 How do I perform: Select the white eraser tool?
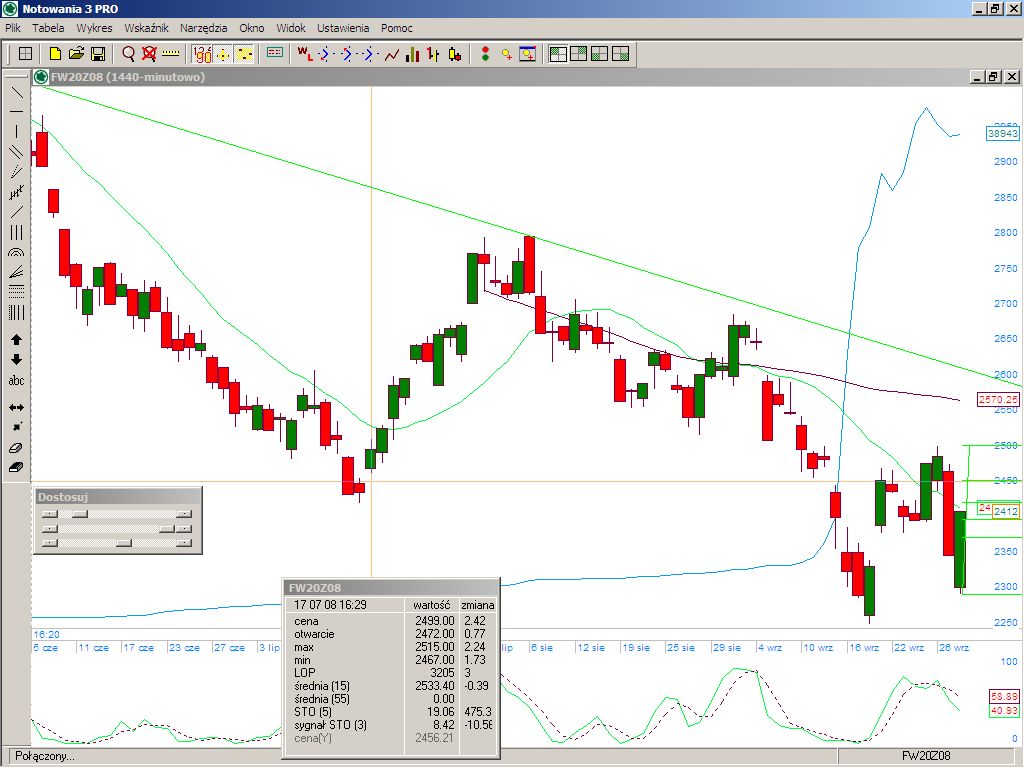pyautogui.click(x=16, y=448)
